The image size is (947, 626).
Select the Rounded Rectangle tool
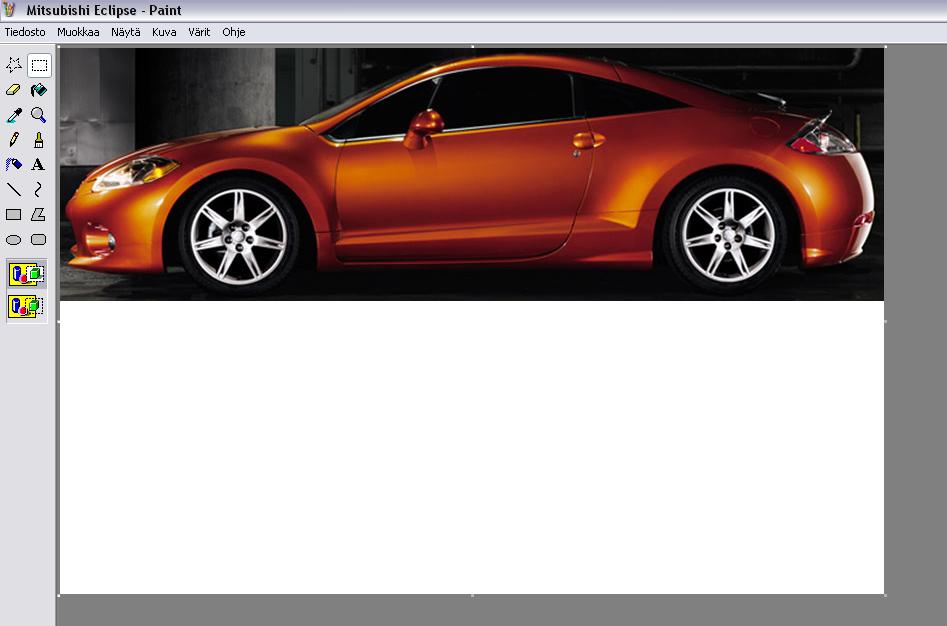pyautogui.click(x=39, y=240)
